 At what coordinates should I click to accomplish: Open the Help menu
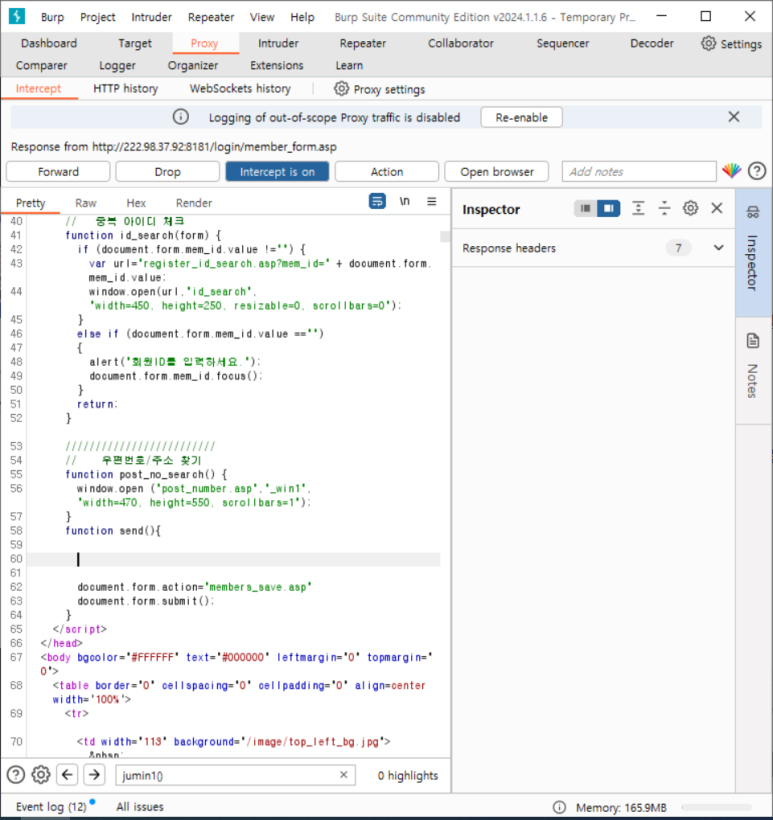pos(302,17)
